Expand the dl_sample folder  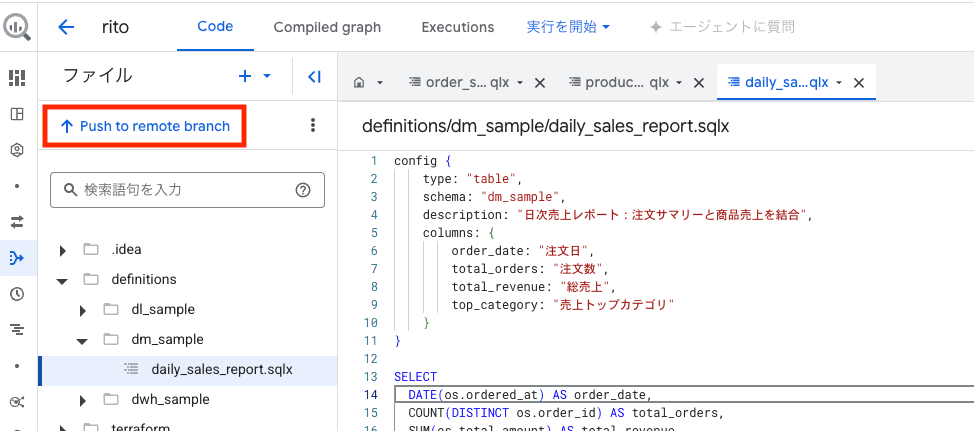(x=84, y=310)
